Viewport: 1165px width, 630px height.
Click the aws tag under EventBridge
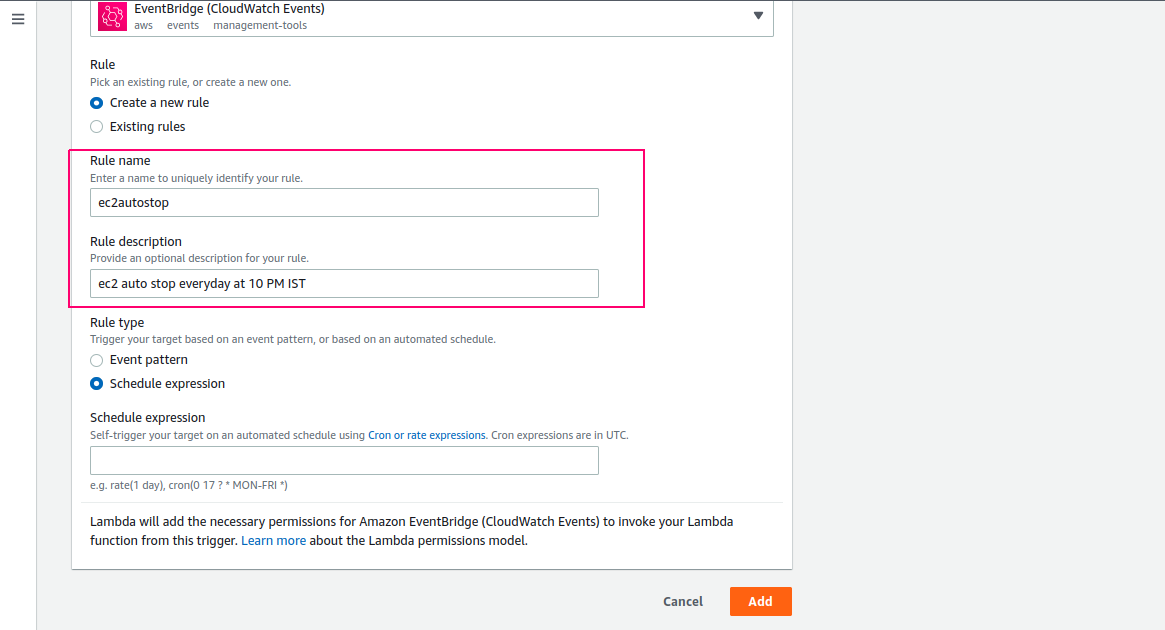coord(143,25)
